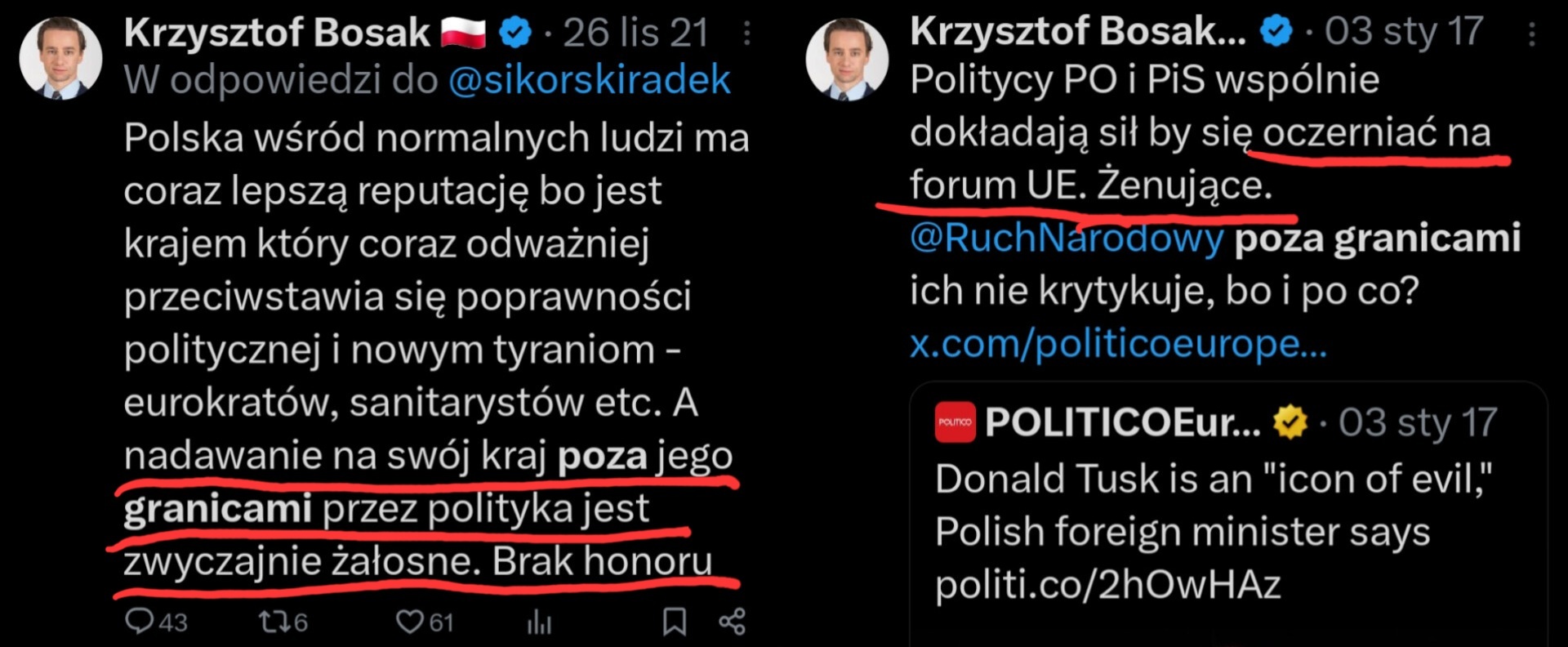1568x647 pixels.
Task: Click the 26 lis 21 timestamp
Action: (x=635, y=33)
